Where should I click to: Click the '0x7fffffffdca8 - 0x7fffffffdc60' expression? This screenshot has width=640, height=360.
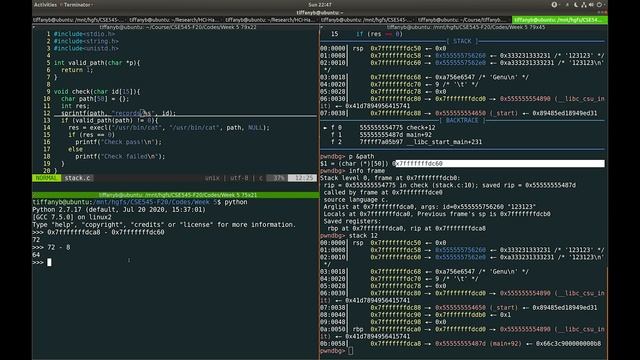[106, 232]
